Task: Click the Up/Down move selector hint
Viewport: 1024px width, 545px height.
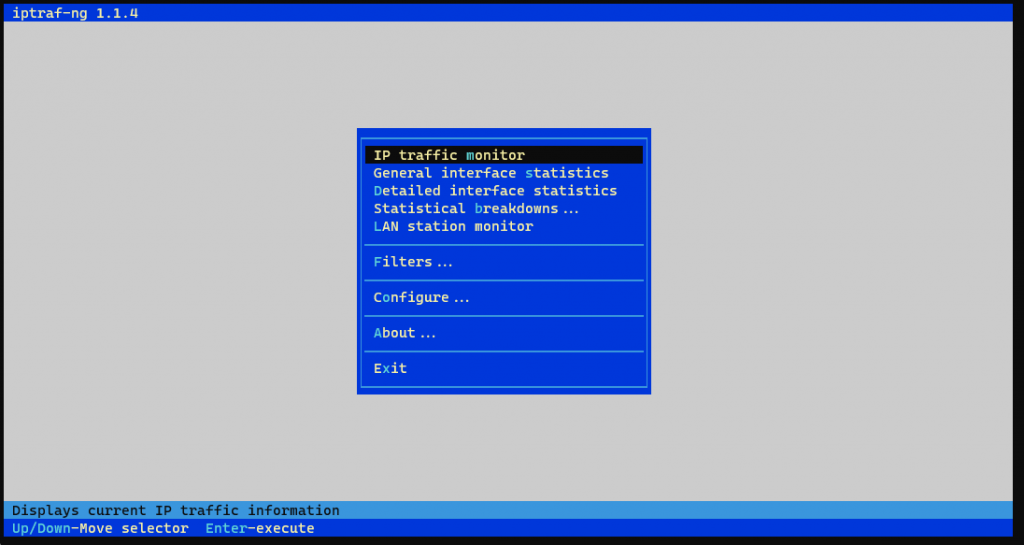Action: 100,528
